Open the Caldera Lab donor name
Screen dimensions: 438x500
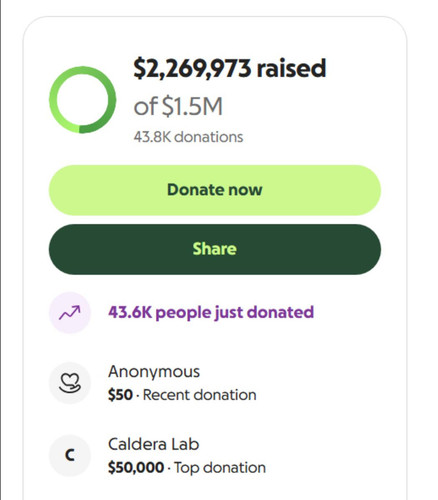point(154,444)
